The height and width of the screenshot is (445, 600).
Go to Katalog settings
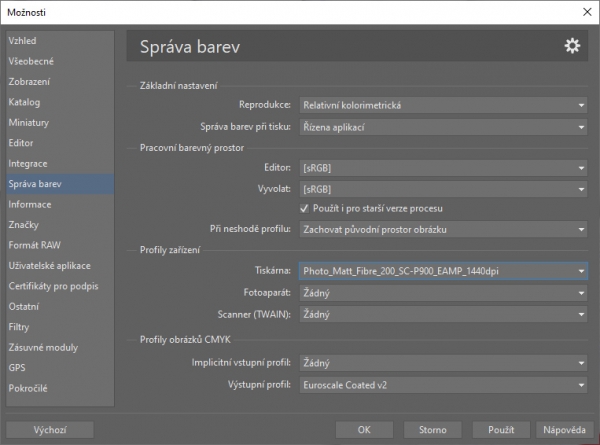tap(60, 102)
